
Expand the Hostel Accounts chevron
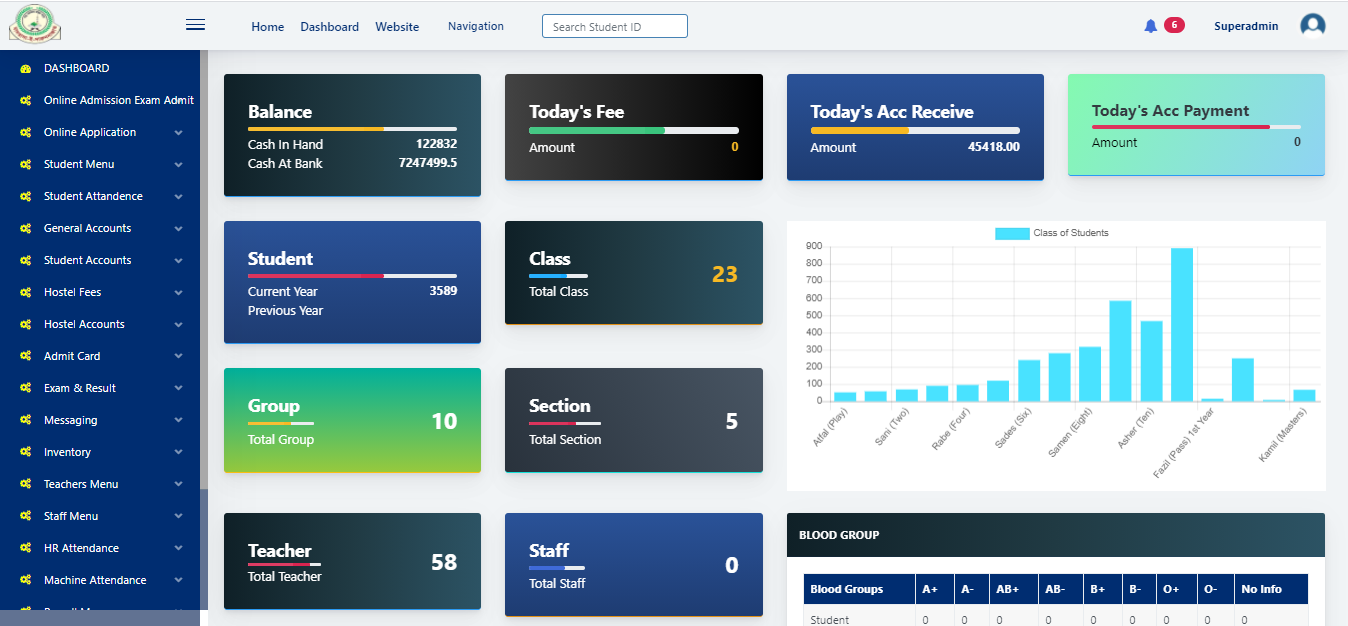coord(178,325)
